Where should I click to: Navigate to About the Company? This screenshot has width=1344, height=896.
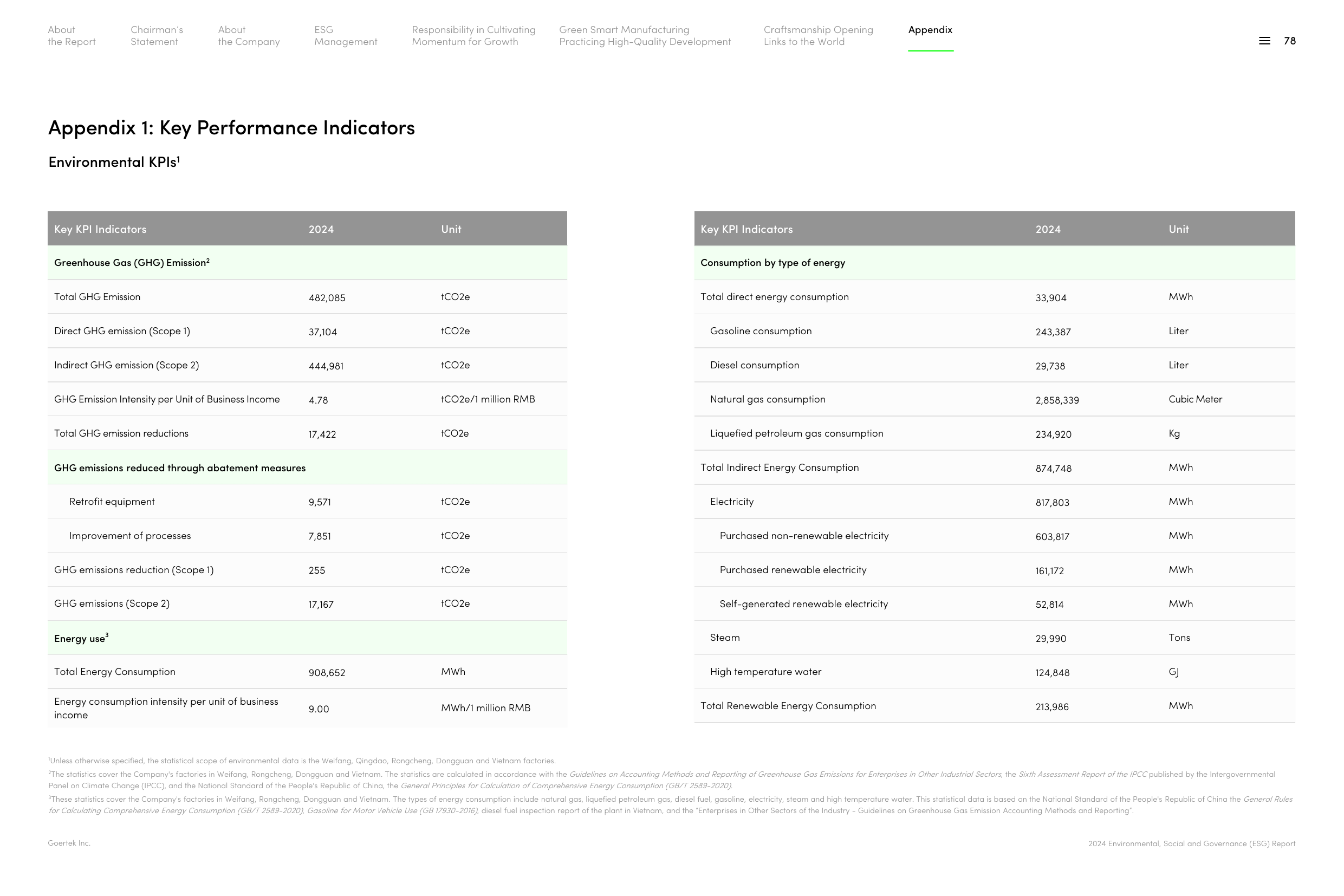[x=249, y=35]
